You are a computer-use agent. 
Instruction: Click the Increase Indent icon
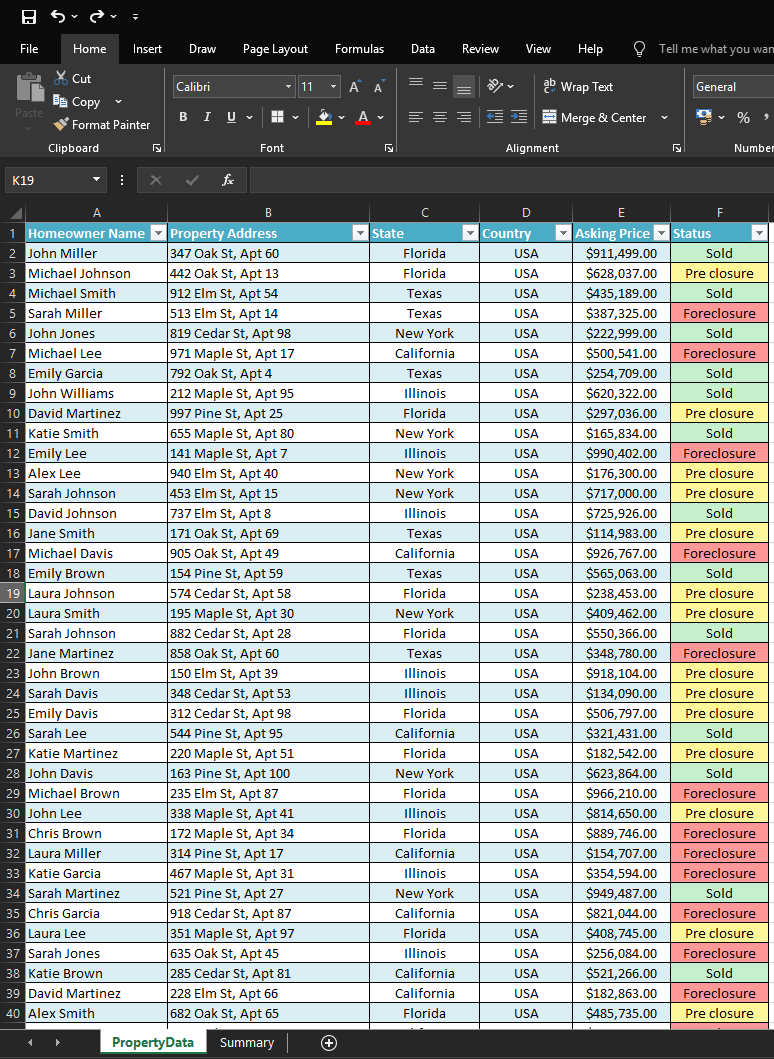coord(518,117)
